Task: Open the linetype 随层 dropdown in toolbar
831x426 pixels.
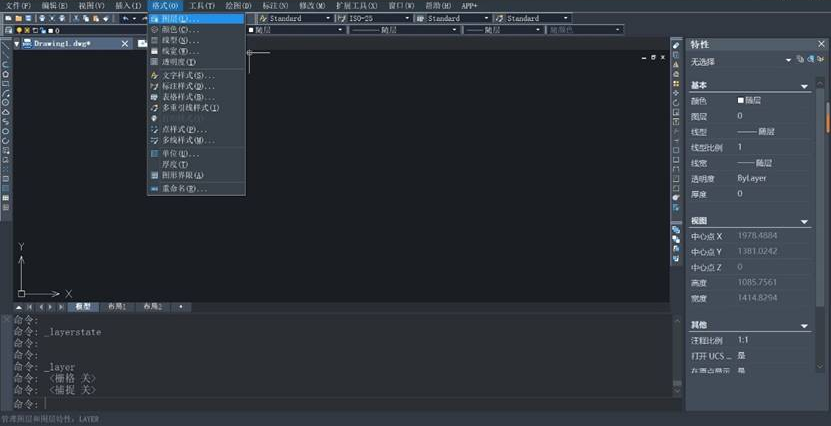Action: (x=404, y=30)
